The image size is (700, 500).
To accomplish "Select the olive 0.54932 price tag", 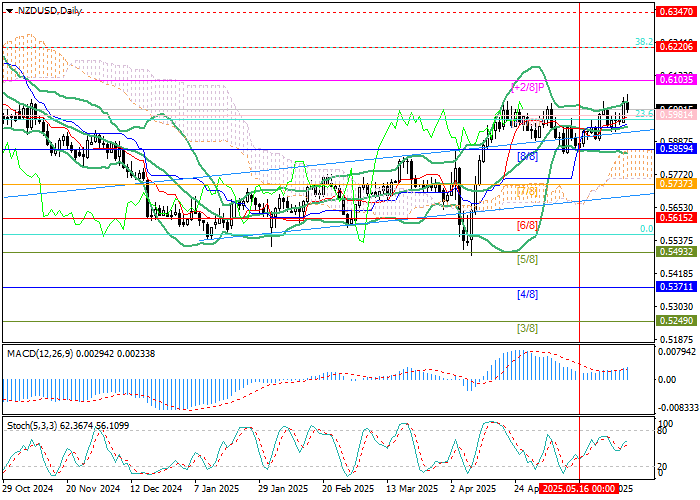I will [676, 252].
